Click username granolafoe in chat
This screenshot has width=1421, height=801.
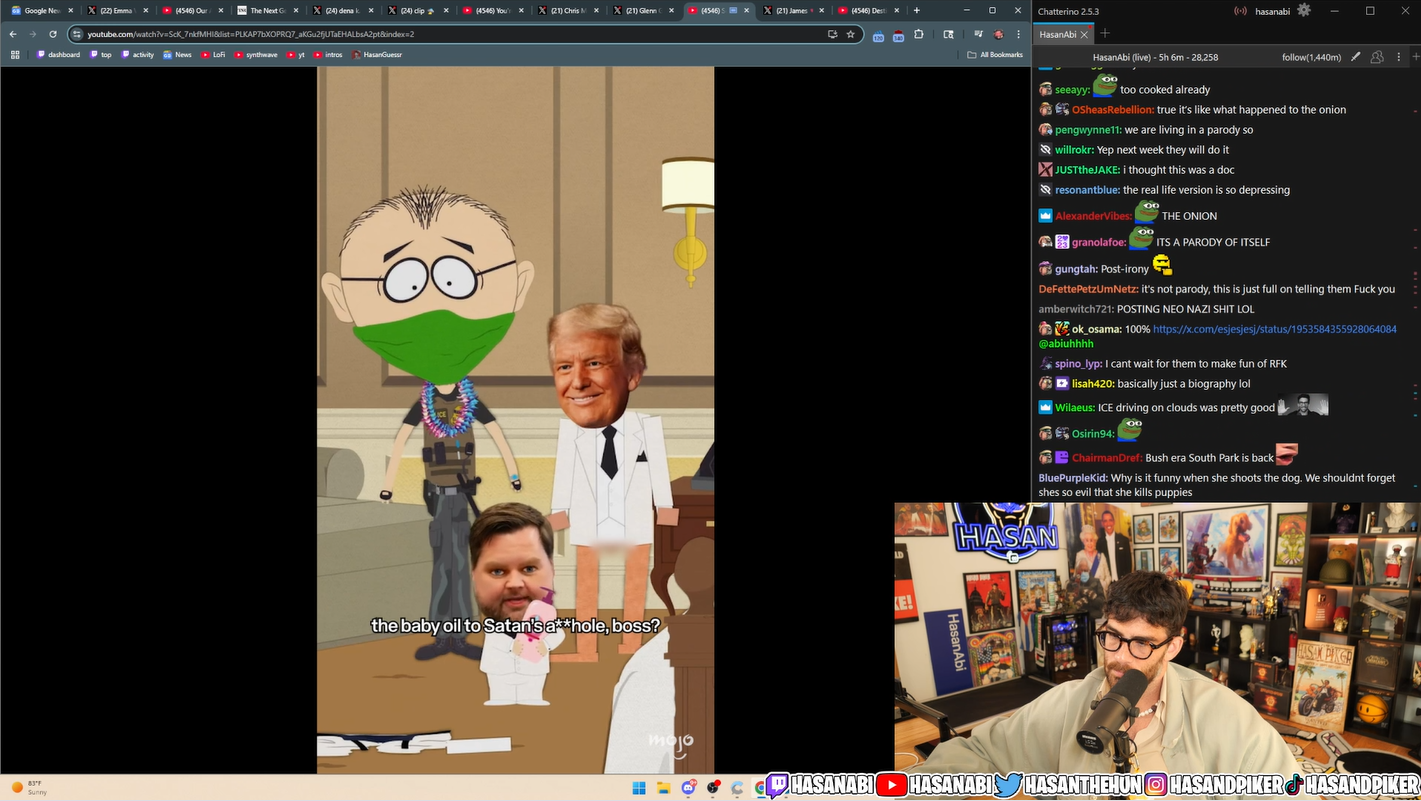coord(1098,242)
